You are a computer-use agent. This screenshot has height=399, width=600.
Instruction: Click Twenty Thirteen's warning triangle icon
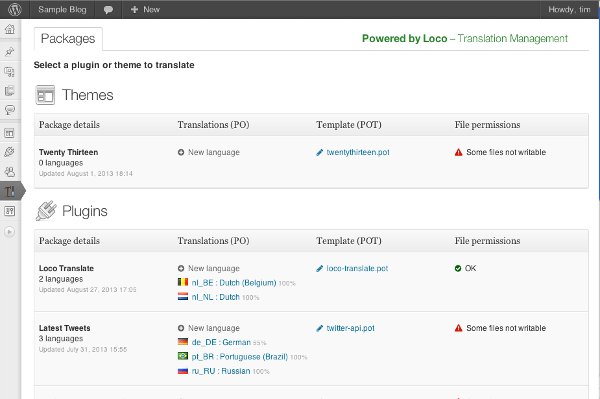[458, 152]
